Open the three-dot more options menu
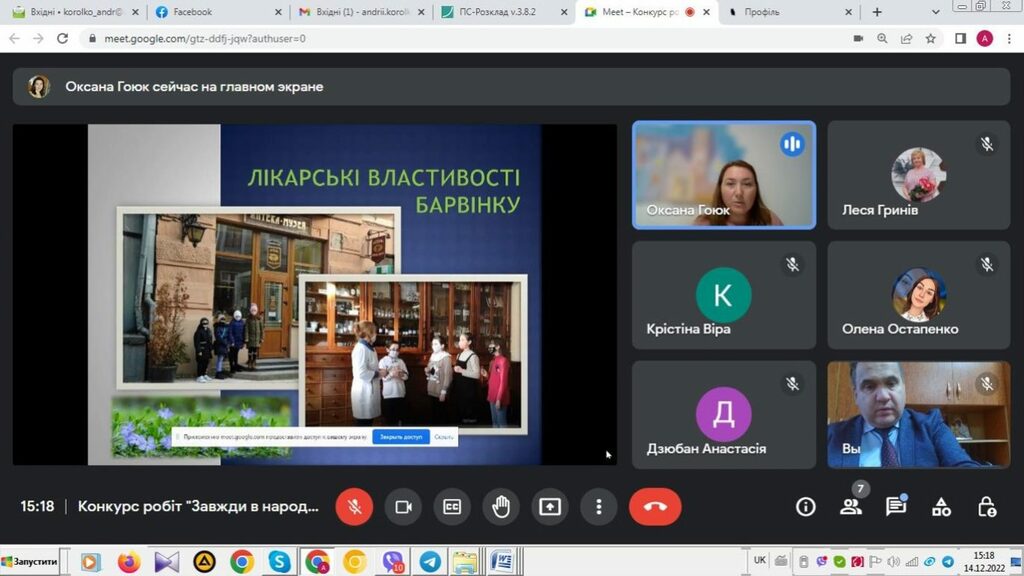The height and width of the screenshot is (576, 1024). click(598, 507)
